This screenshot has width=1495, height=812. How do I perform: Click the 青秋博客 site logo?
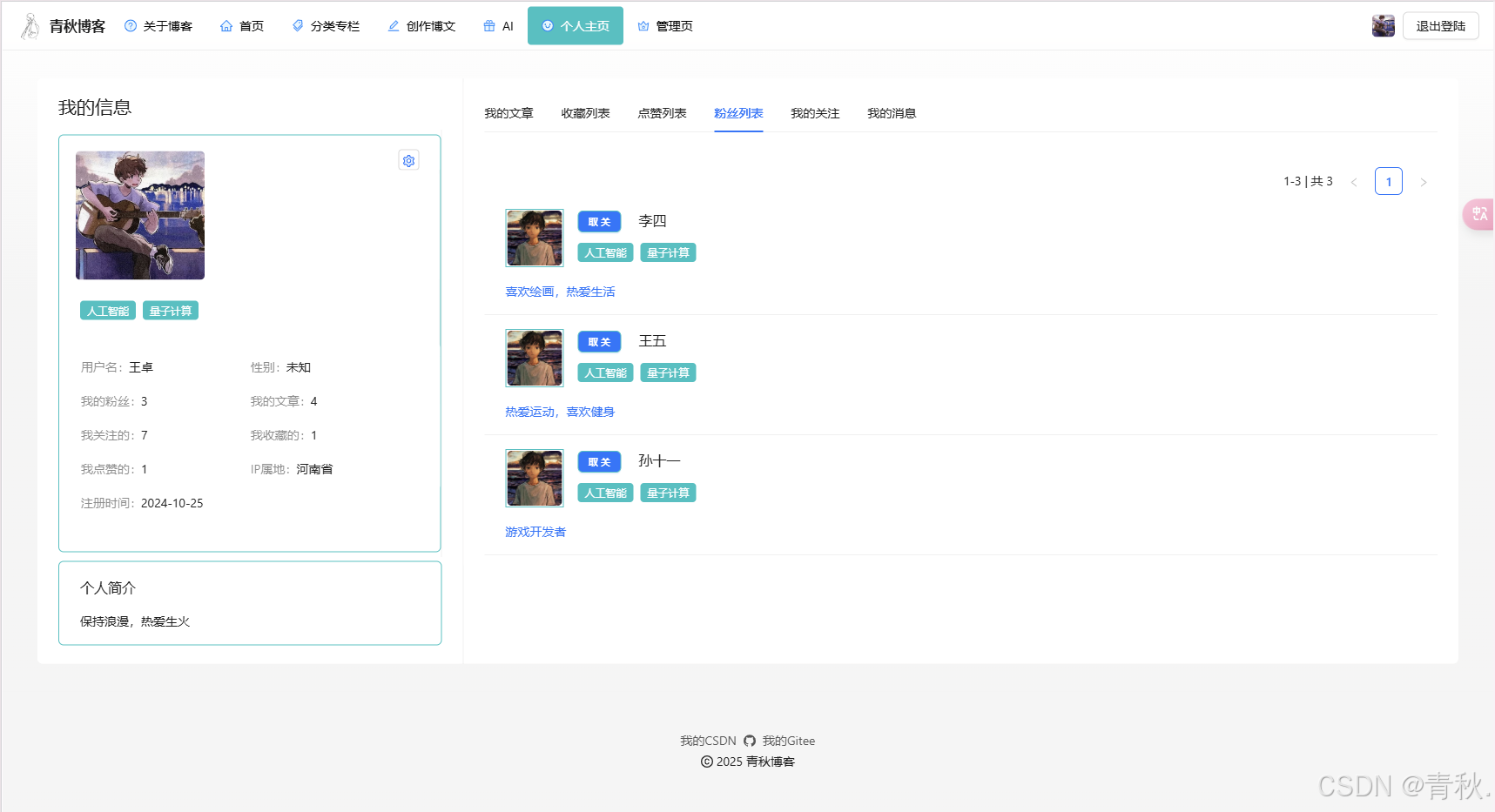[x=64, y=26]
